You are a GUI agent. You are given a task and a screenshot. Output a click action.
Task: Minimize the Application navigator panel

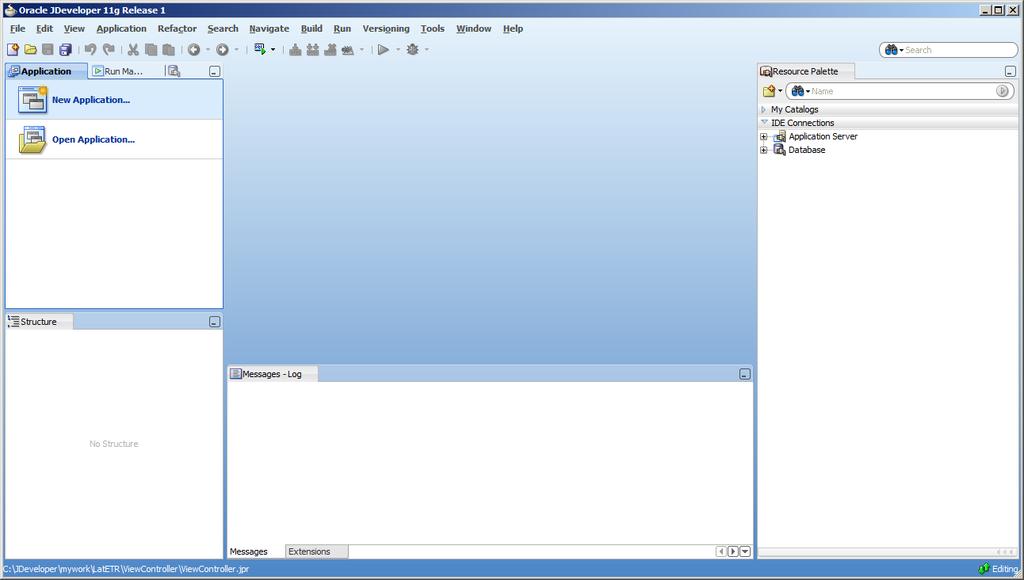click(214, 72)
